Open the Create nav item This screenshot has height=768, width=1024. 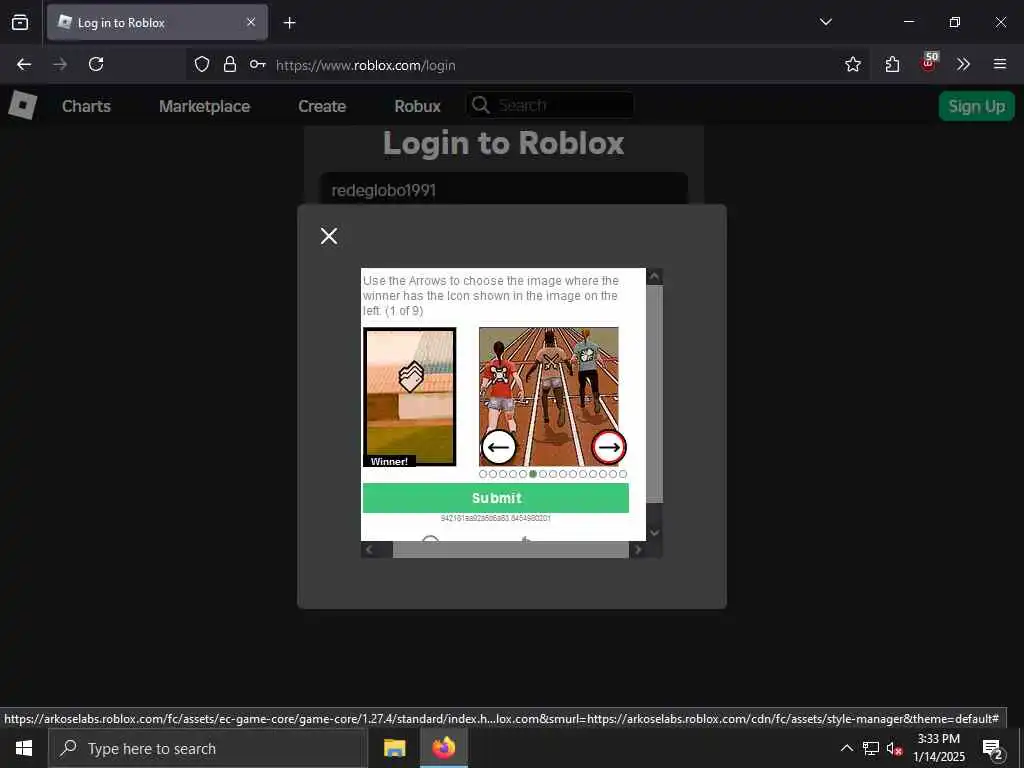click(x=322, y=106)
